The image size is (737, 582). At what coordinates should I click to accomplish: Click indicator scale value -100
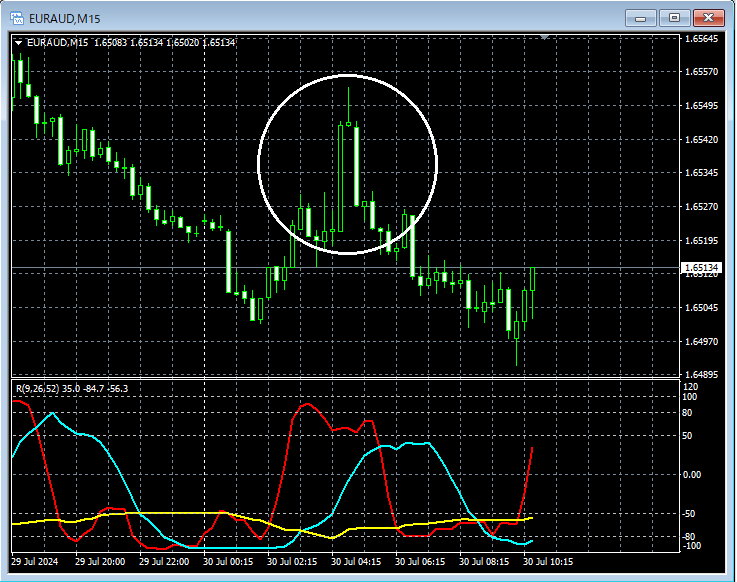[x=691, y=546]
